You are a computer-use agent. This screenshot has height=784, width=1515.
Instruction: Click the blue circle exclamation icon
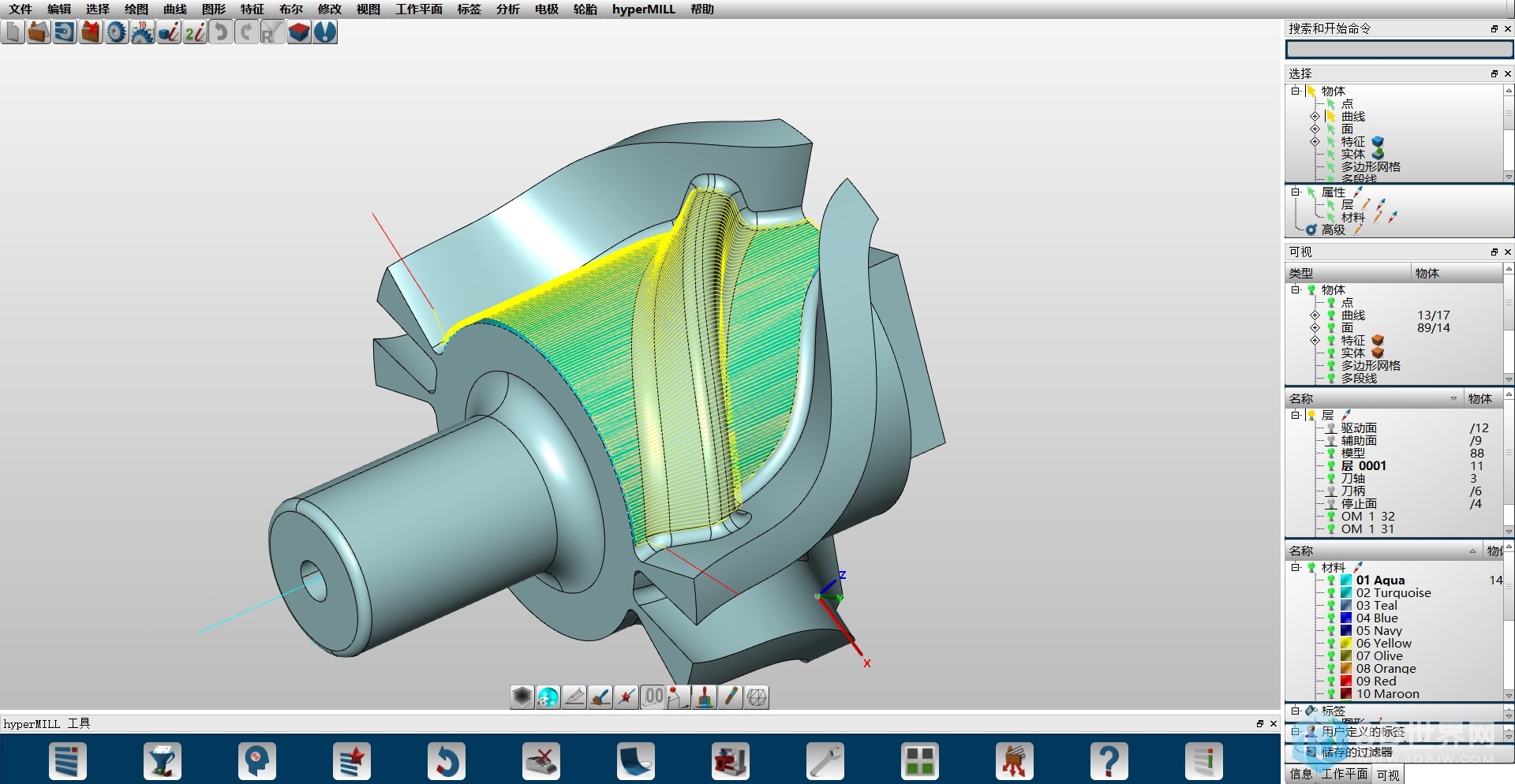click(x=324, y=32)
